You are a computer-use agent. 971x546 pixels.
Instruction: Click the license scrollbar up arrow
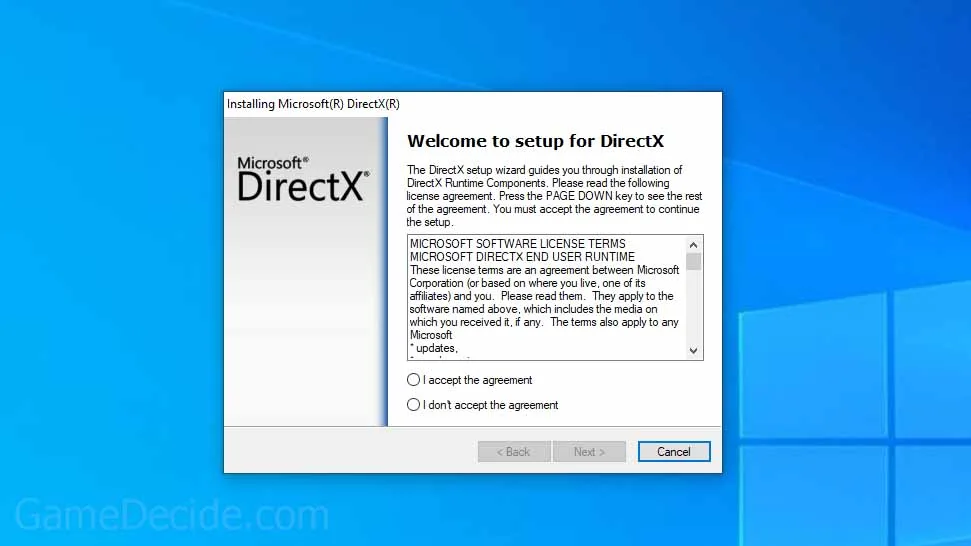pyautogui.click(x=694, y=245)
